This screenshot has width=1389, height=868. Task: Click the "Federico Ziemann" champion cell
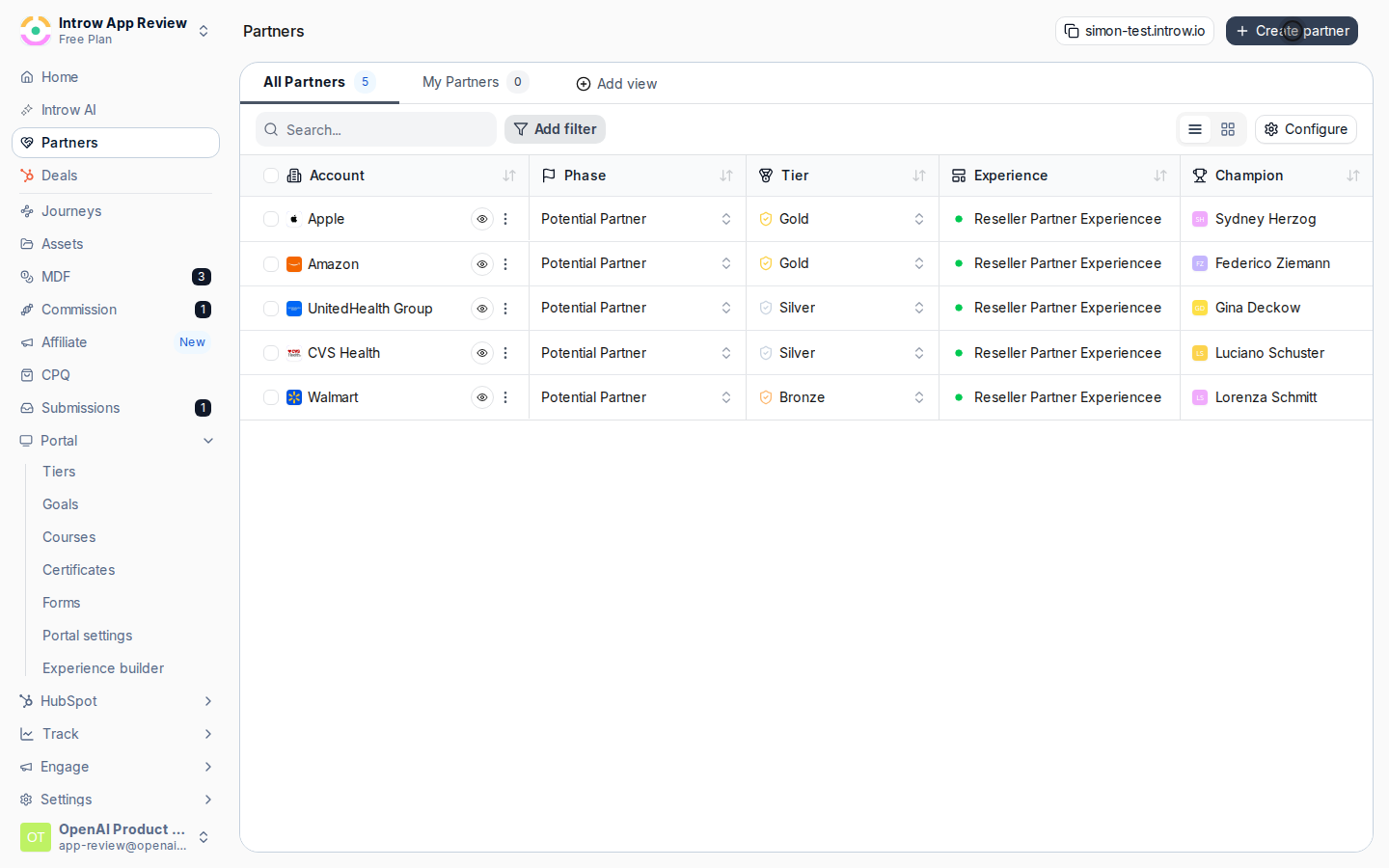pyautogui.click(x=1276, y=263)
